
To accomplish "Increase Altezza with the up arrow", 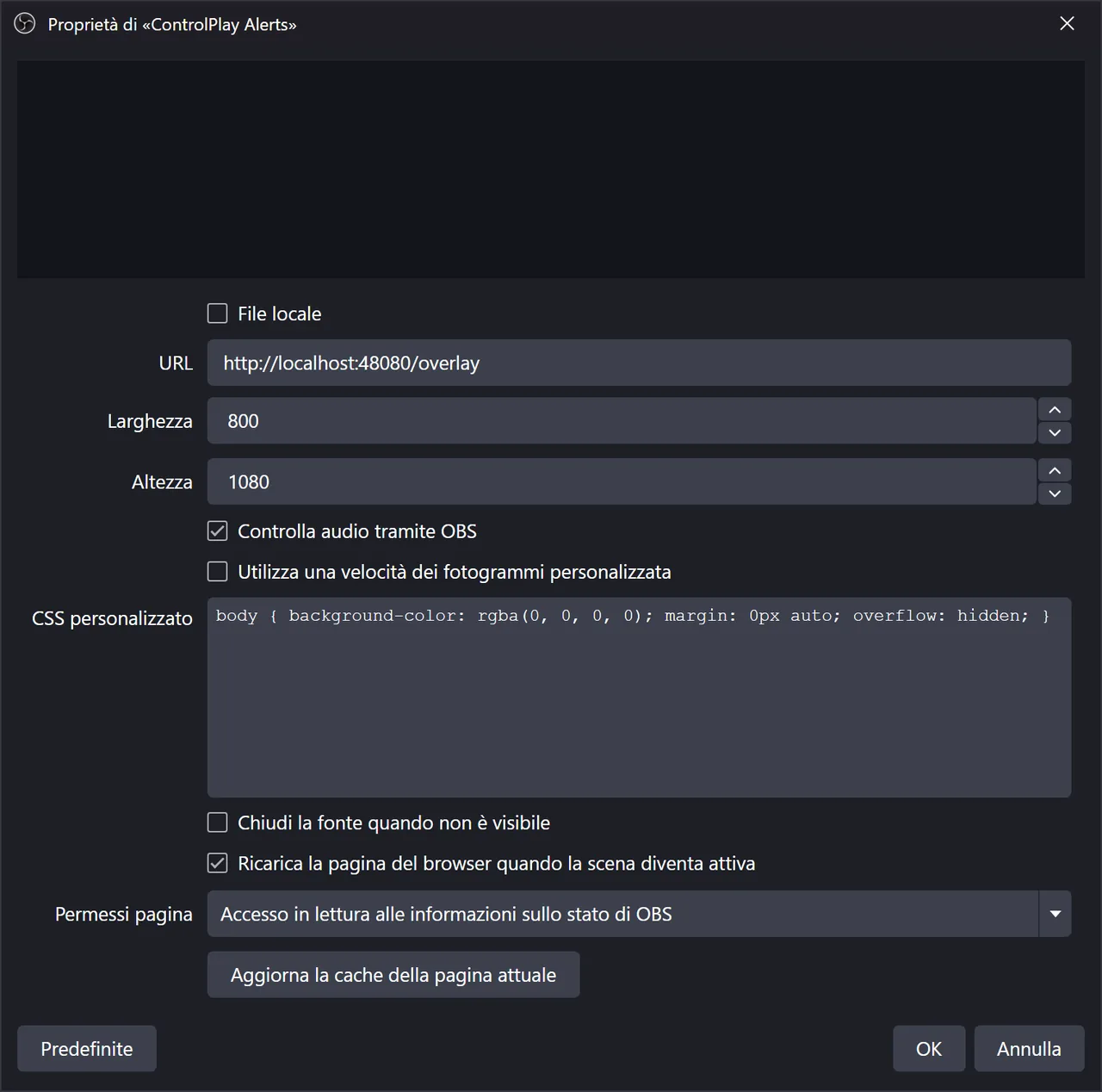I will click(x=1055, y=470).
